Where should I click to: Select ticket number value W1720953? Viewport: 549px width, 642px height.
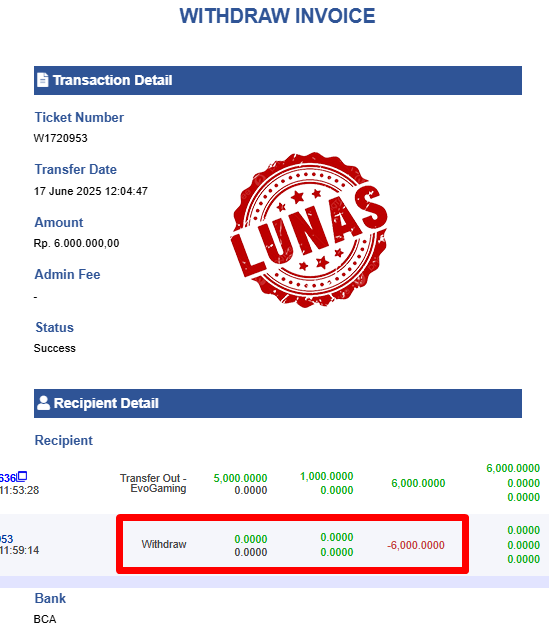(x=61, y=138)
